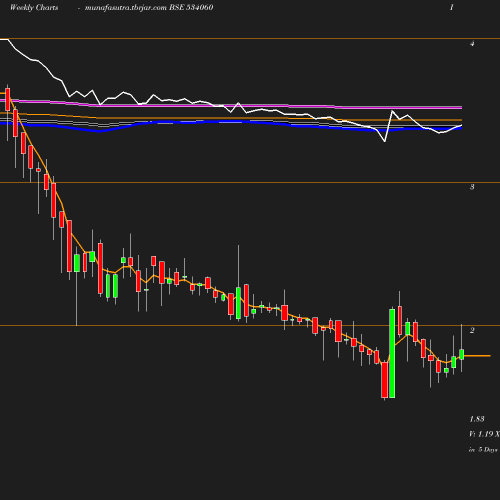Click the volume text 'V: 1.19 X'

(484, 434)
